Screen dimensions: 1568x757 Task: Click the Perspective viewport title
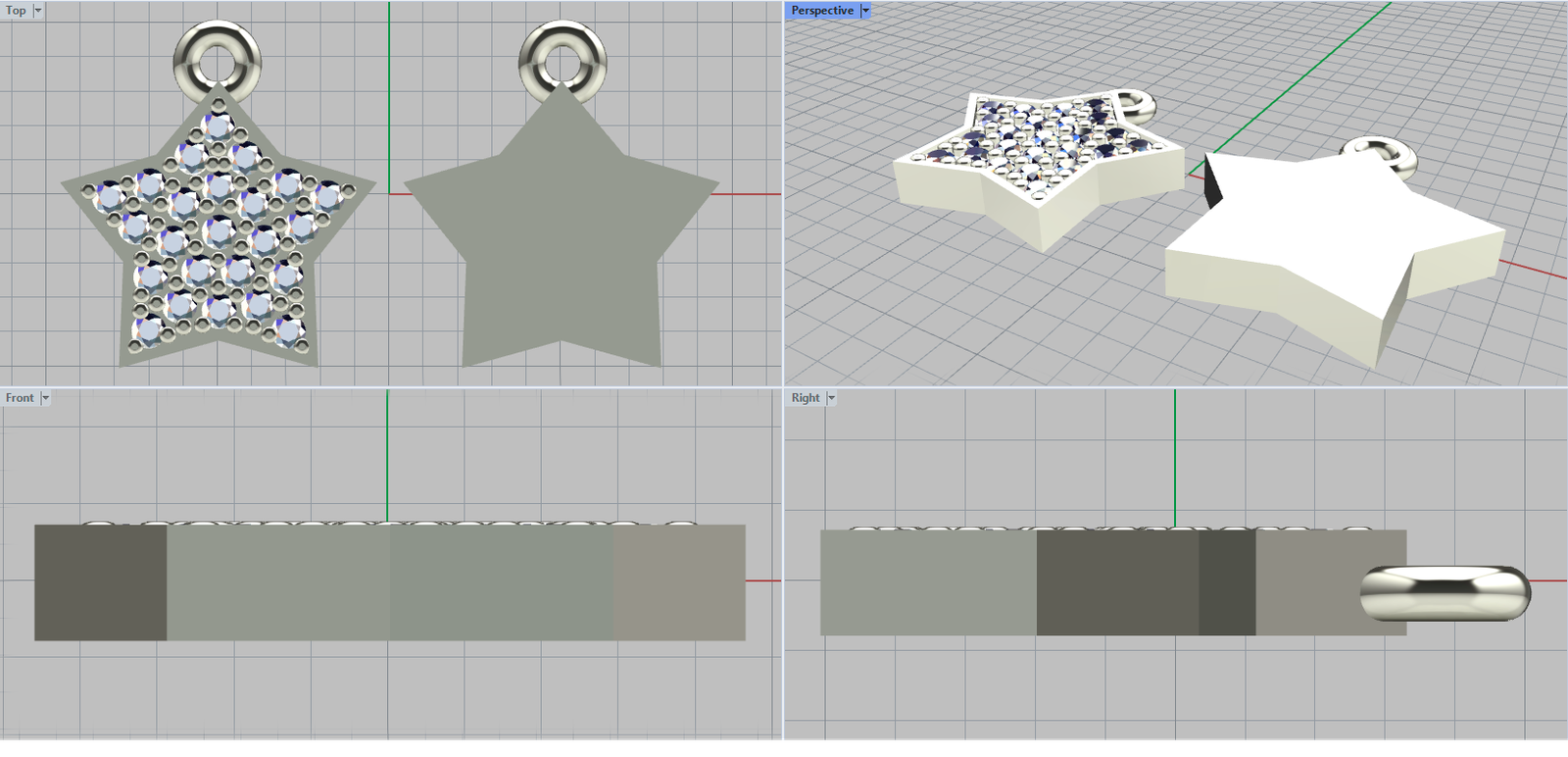(x=821, y=11)
